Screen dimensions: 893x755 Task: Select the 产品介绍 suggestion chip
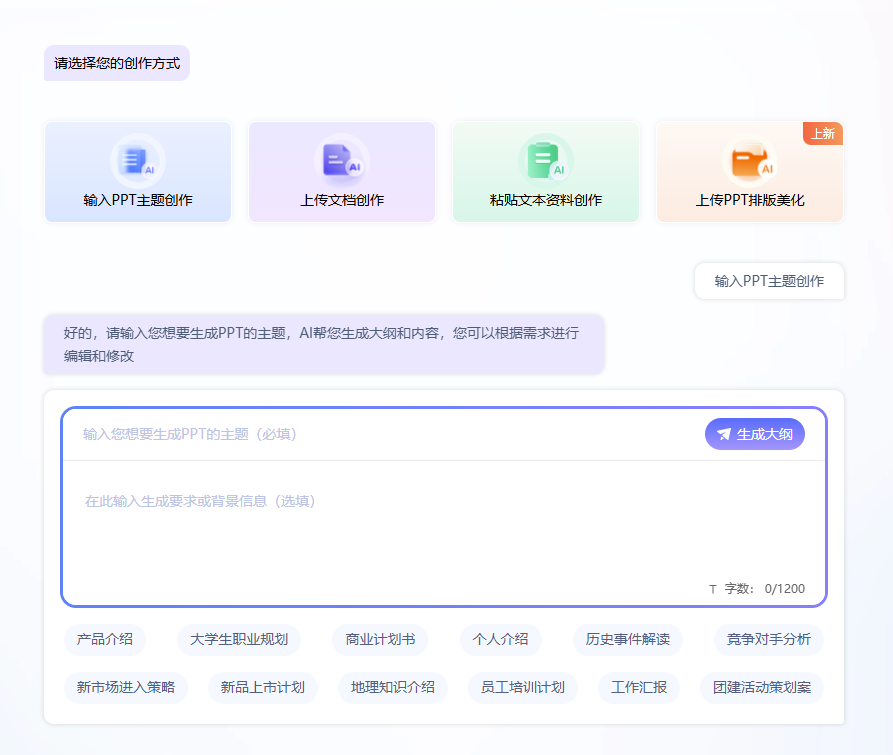(x=105, y=639)
